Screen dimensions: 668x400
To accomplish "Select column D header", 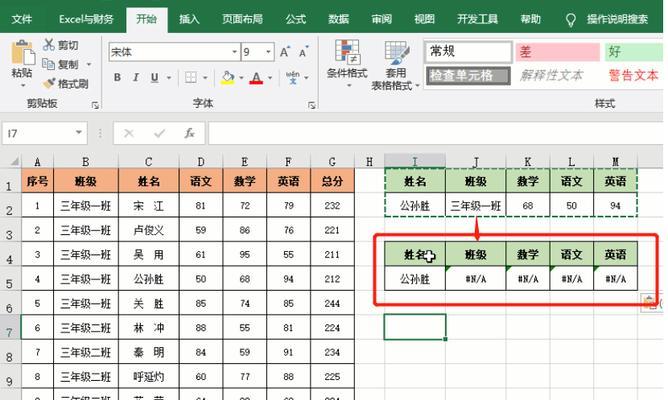I will click(x=201, y=162).
